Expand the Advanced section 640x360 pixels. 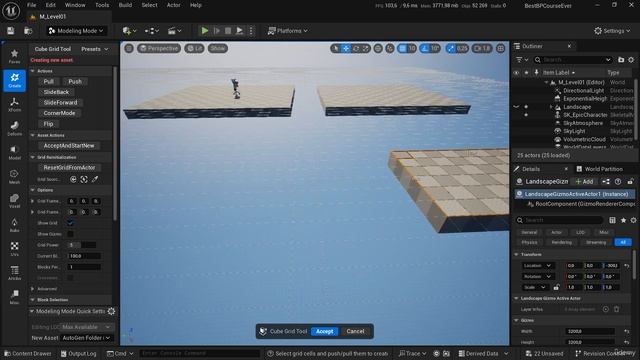(x=33, y=289)
